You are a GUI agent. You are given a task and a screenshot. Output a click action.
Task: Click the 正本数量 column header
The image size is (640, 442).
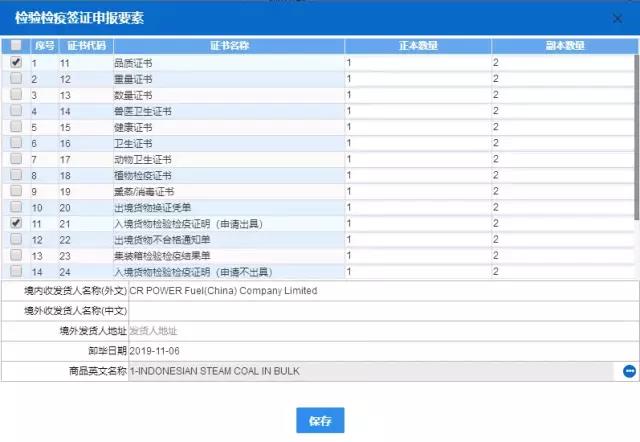point(418,46)
